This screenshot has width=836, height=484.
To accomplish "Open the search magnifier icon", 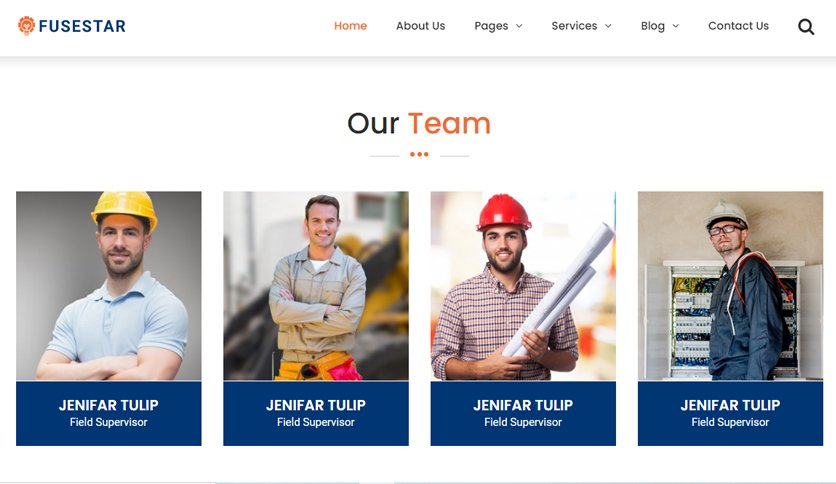I will coord(806,27).
